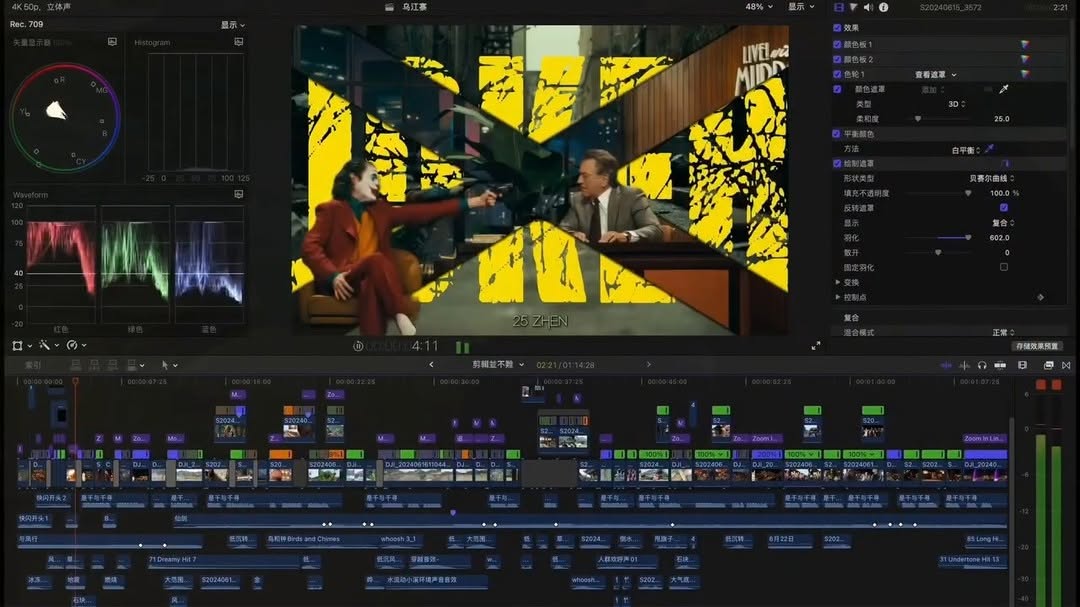1080x607 pixels.
Task: Click the connect clip timeline button
Action: (x=76, y=365)
